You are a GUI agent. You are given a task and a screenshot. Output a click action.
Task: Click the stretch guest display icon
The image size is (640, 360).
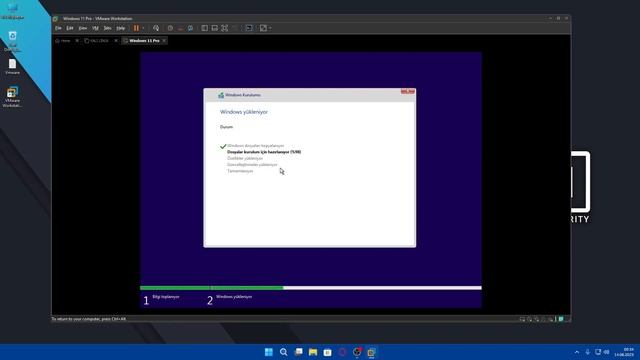[263, 28]
